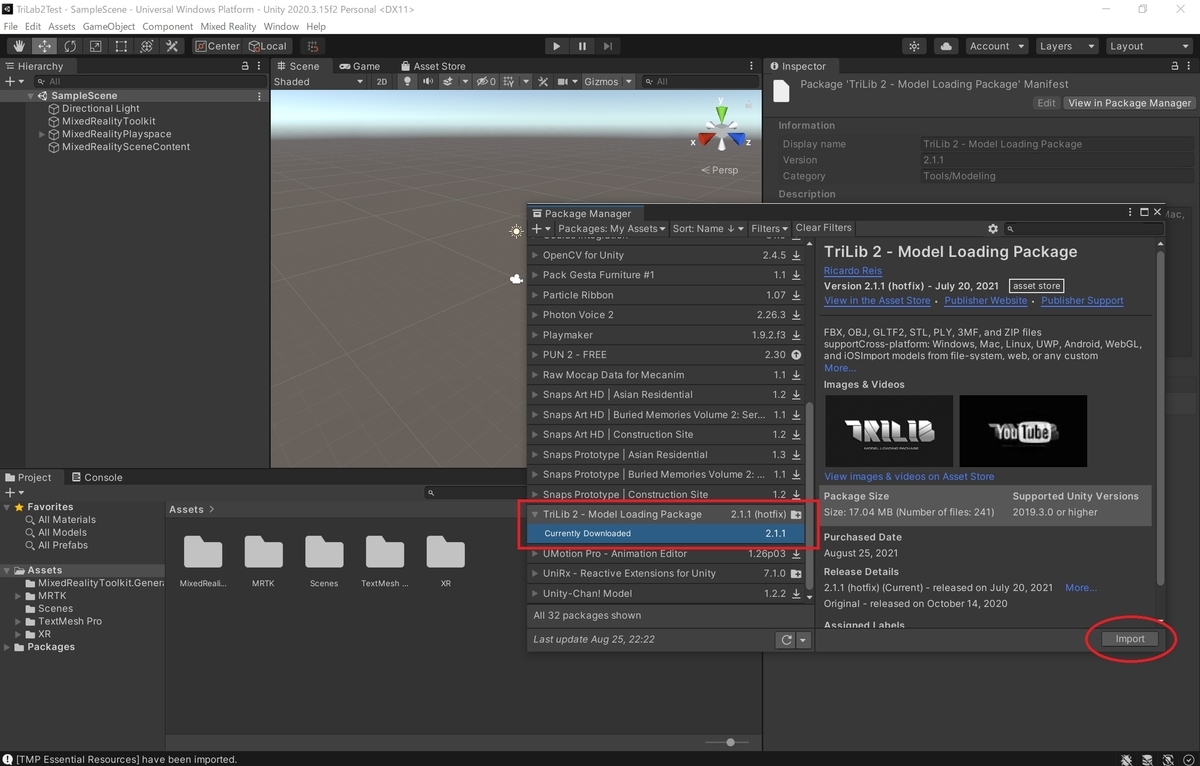The width and height of the screenshot is (1200, 766).
Task: Lock the Hierarchy panel
Action: tap(246, 66)
